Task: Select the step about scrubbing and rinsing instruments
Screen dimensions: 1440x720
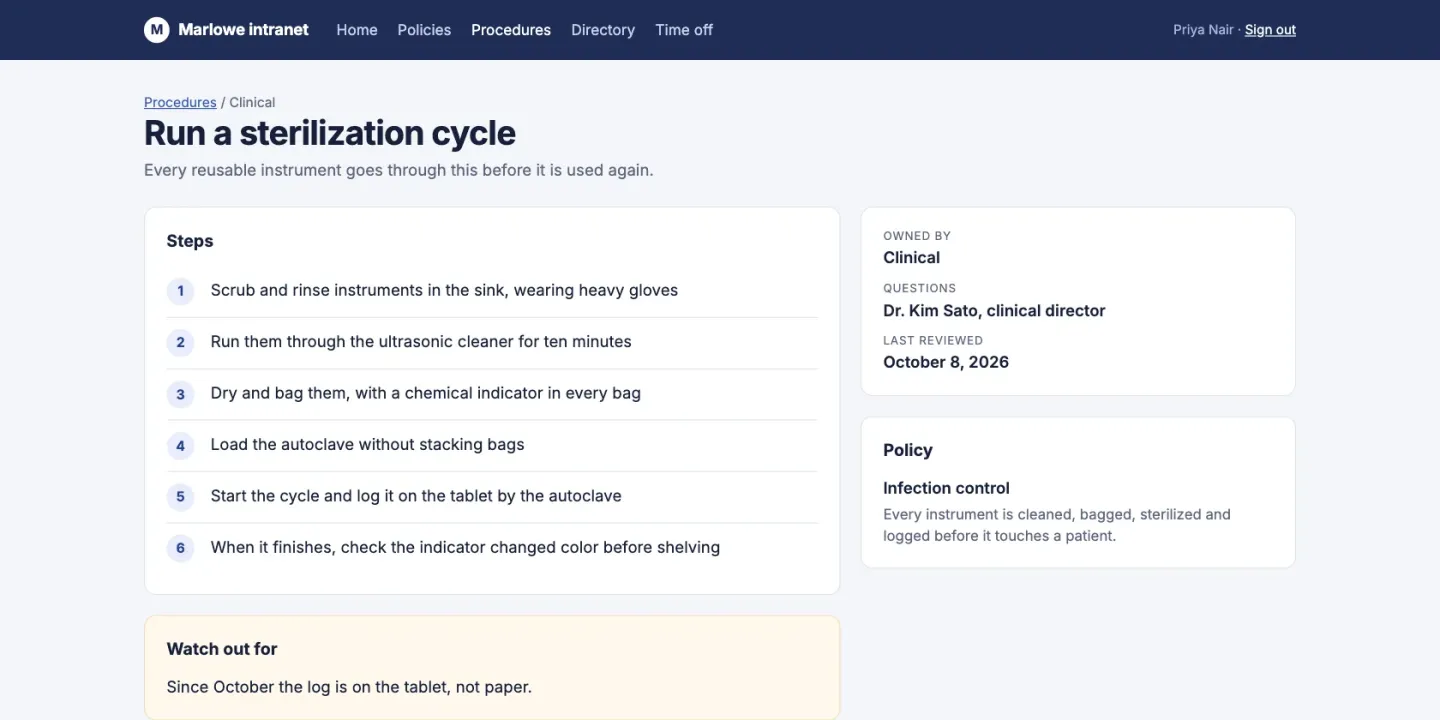Action: tap(444, 290)
